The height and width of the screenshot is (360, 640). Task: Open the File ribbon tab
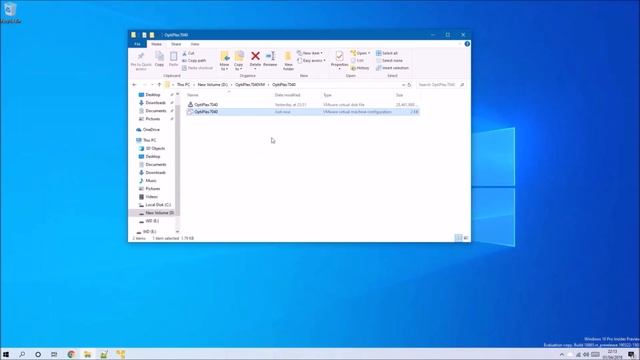click(138, 44)
